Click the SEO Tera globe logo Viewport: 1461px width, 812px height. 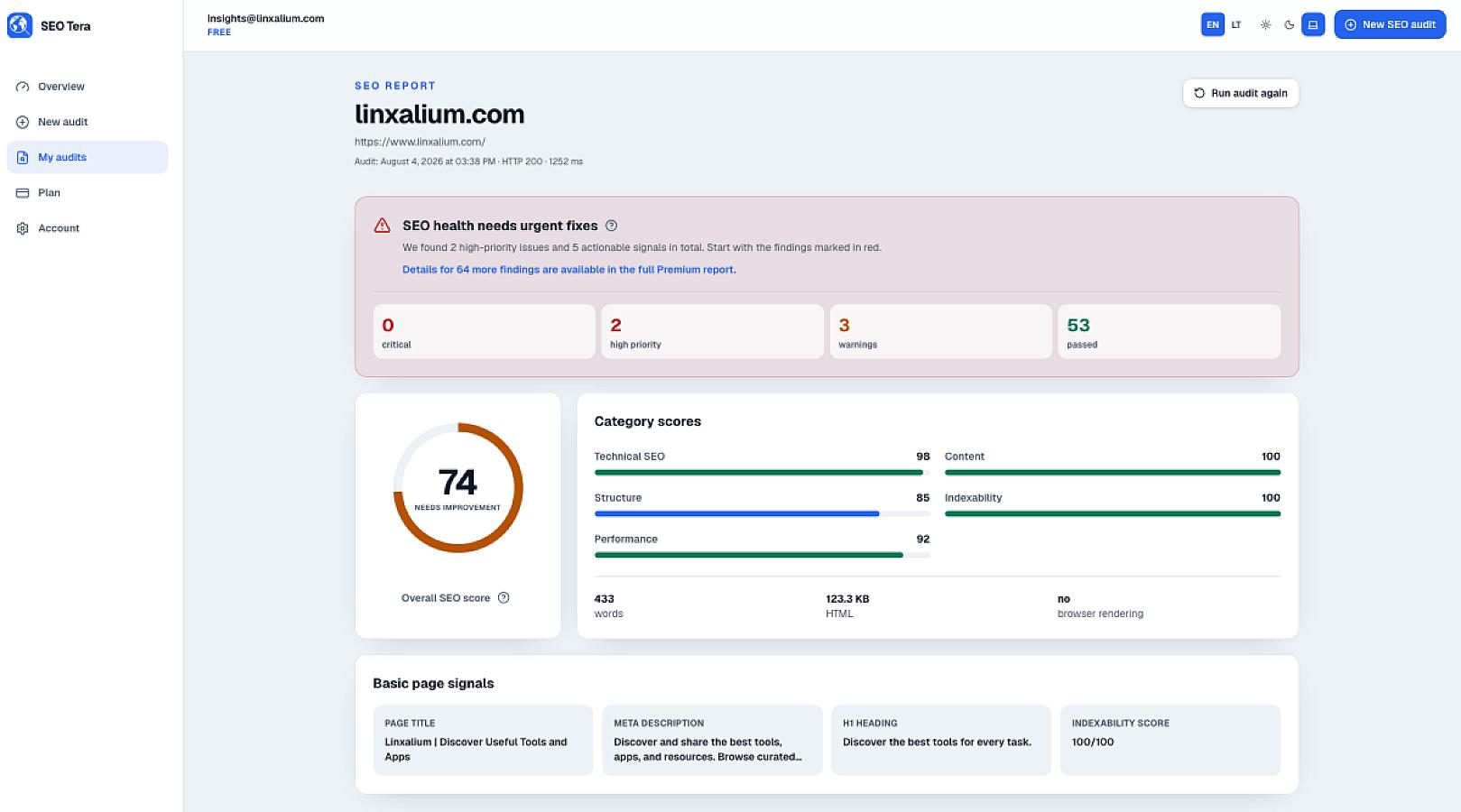coord(20,25)
